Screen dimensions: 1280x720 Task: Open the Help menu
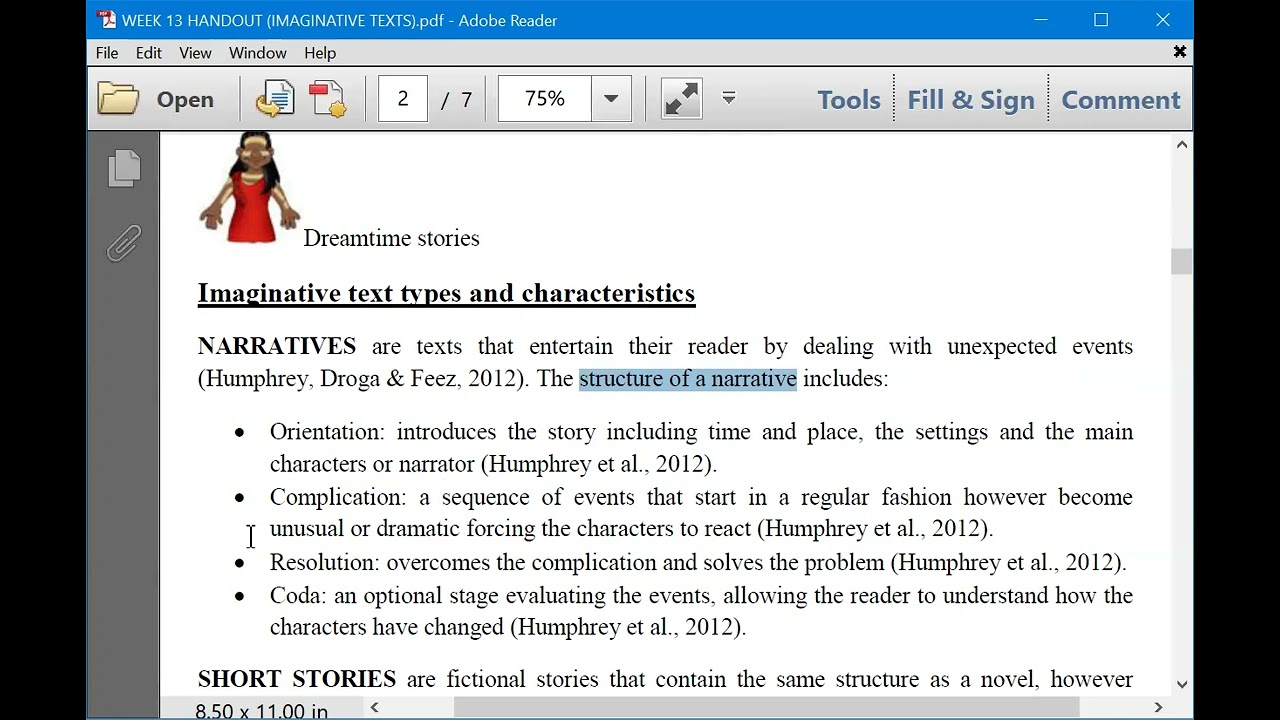pos(320,53)
